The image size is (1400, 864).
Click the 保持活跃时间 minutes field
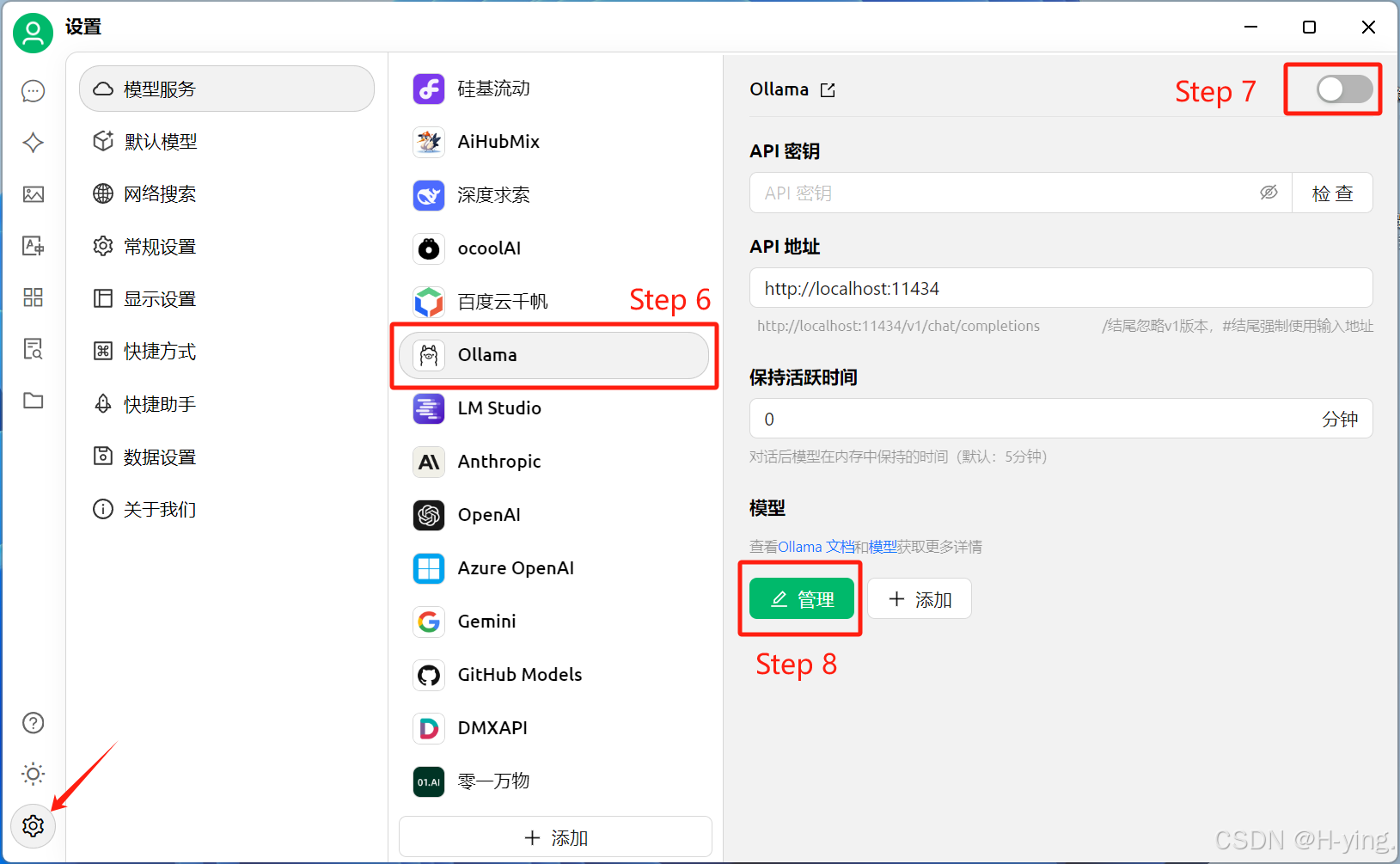(x=1061, y=419)
